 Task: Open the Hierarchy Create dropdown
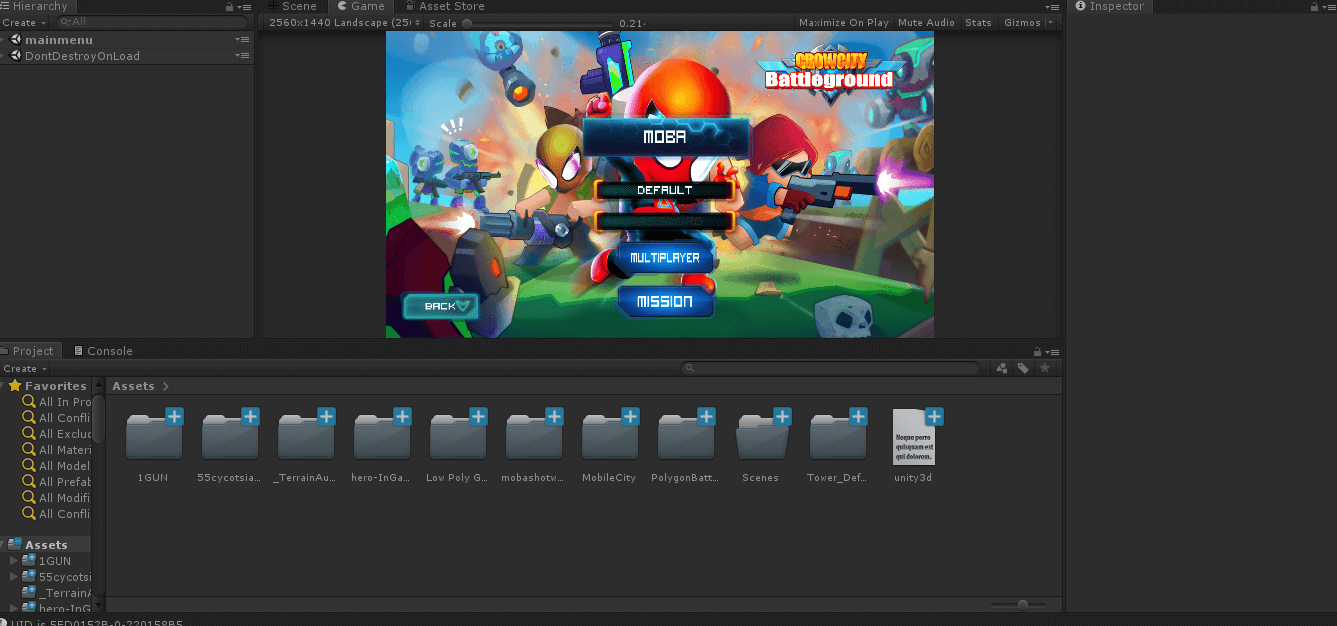click(x=24, y=22)
